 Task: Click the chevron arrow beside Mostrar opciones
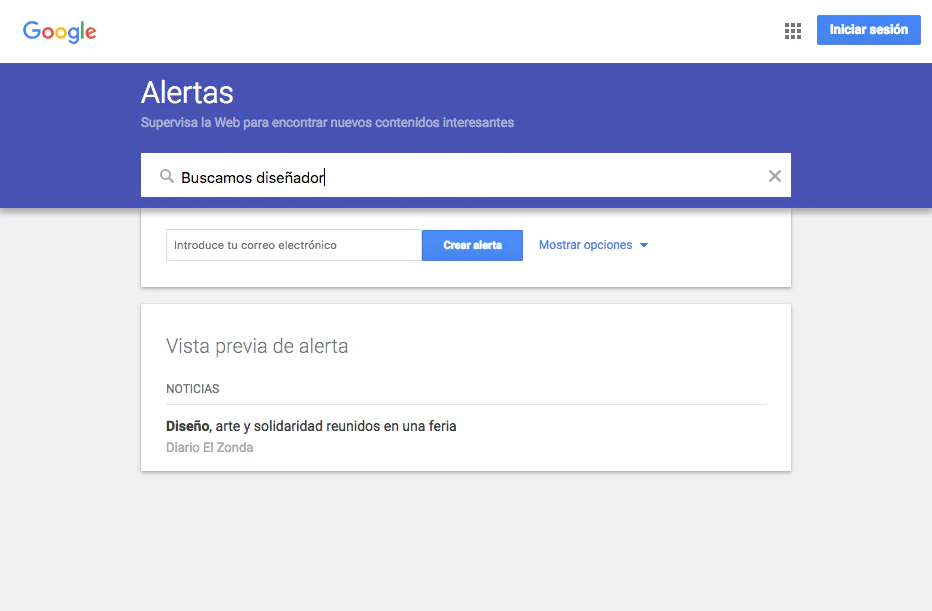coord(645,245)
